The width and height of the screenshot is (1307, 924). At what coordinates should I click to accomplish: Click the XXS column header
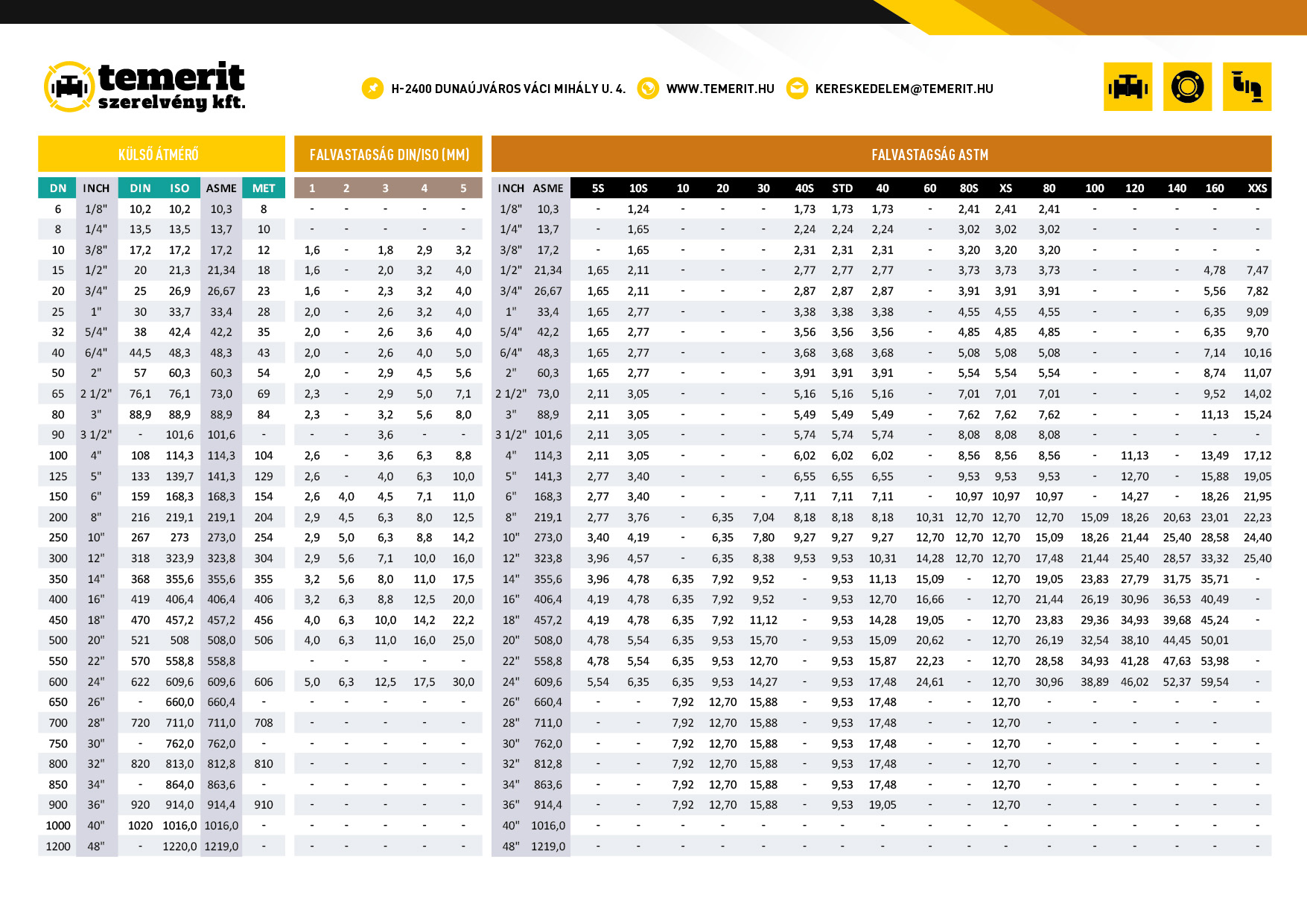pyautogui.click(x=1257, y=188)
